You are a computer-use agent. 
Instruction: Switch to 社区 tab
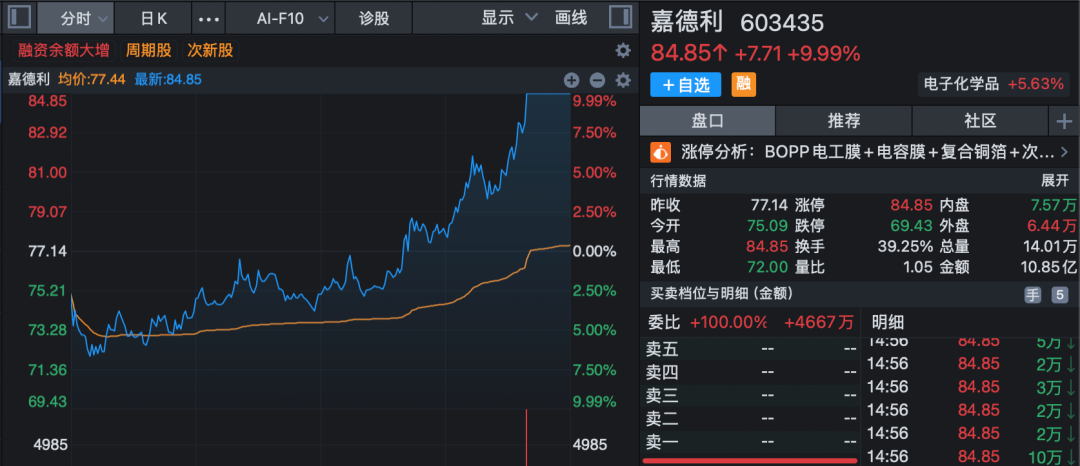click(980, 122)
